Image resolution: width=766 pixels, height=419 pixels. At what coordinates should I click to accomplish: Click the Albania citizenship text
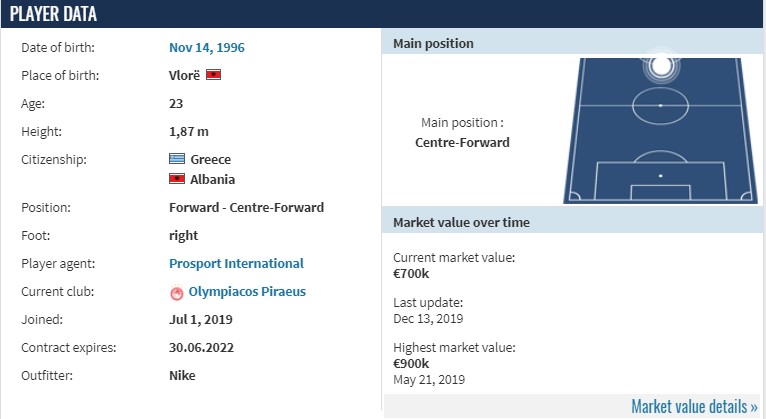(213, 179)
